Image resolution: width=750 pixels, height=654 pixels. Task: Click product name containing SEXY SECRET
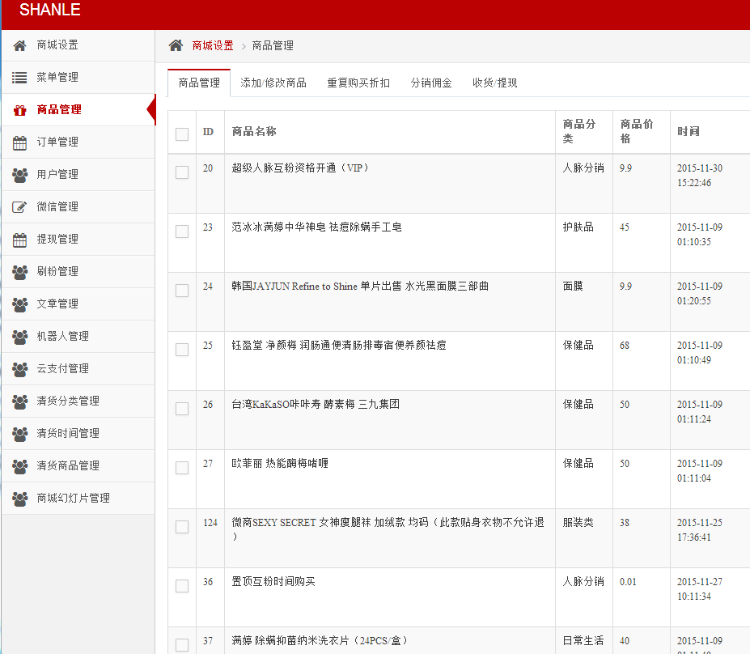click(x=388, y=529)
